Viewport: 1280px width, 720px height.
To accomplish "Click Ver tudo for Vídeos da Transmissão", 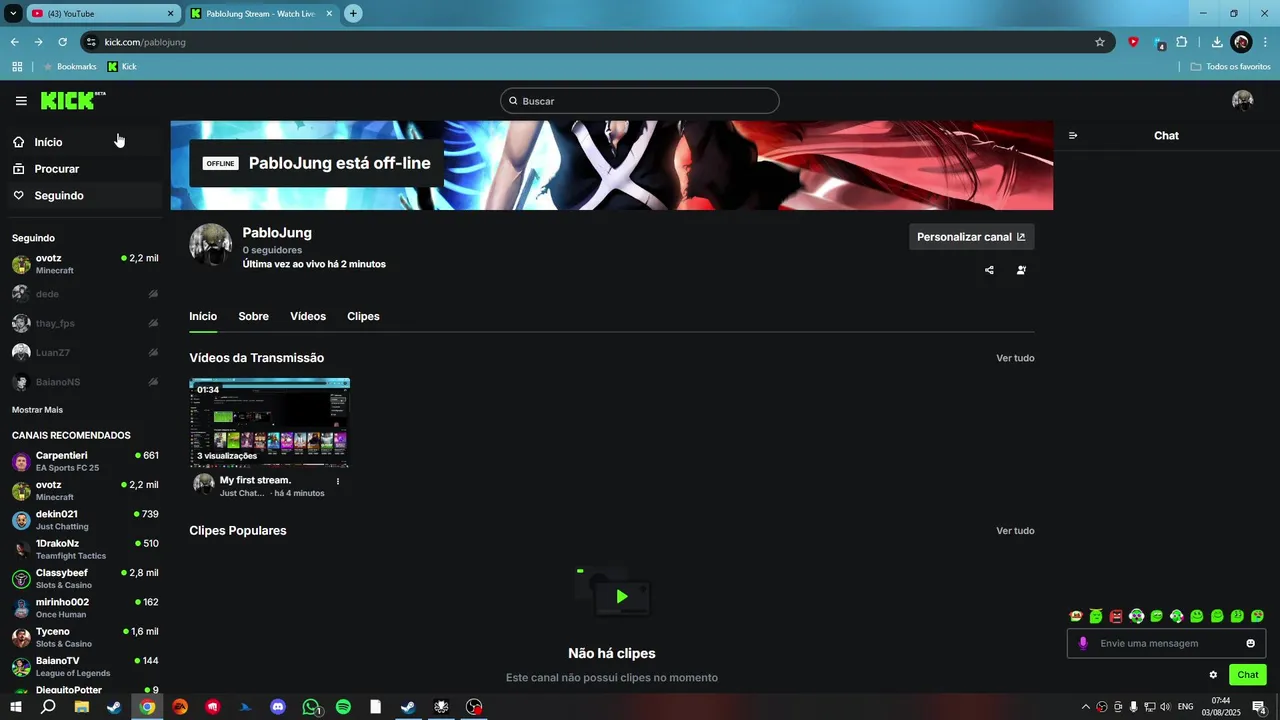I will (1015, 358).
